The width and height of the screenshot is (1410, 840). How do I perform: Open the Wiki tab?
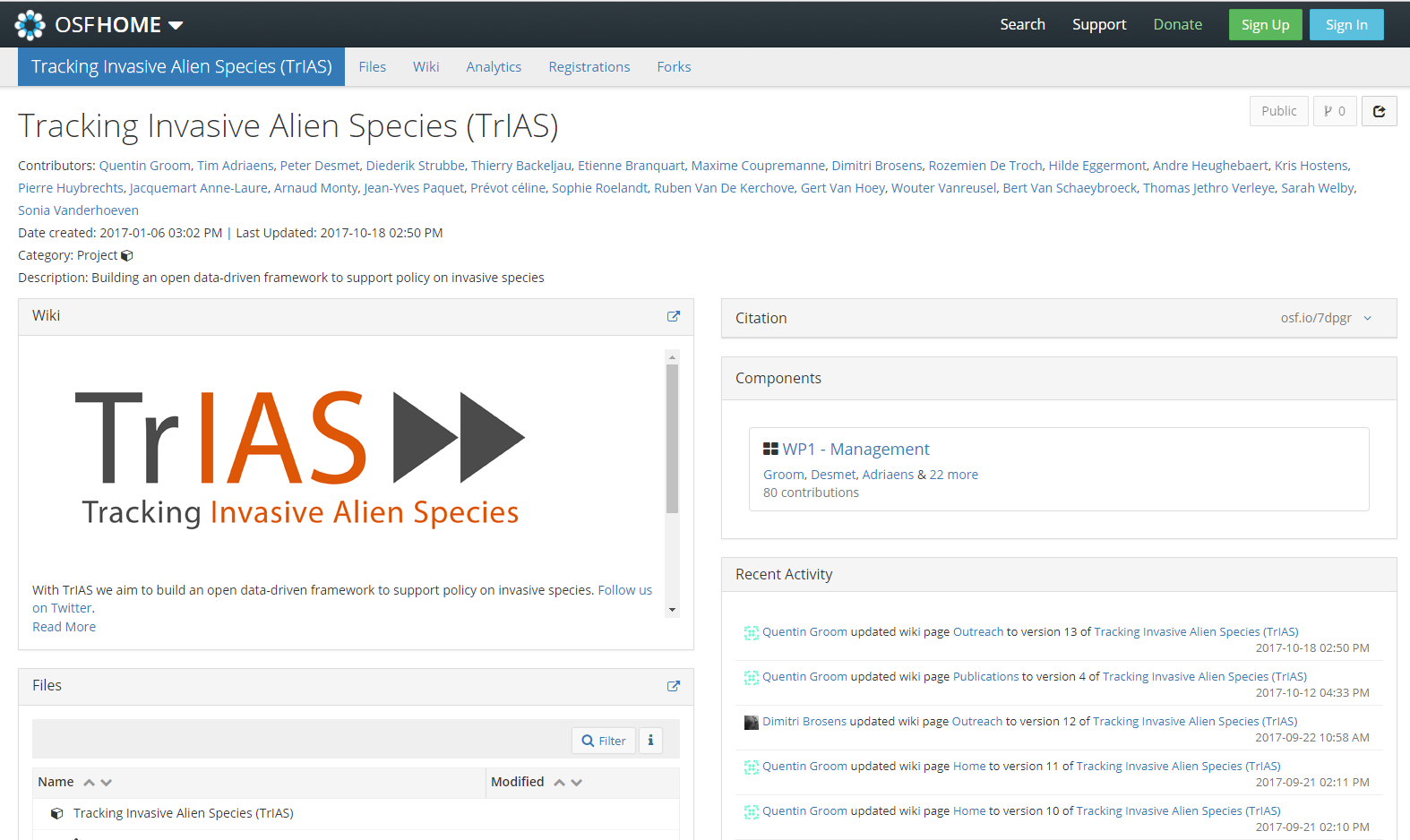(x=426, y=67)
